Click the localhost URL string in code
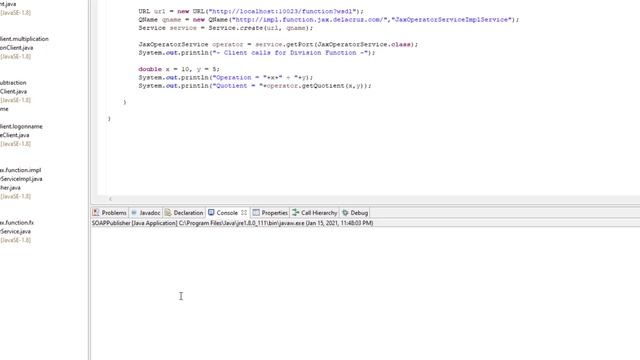Screen dimensions: 640x360 [282, 11]
